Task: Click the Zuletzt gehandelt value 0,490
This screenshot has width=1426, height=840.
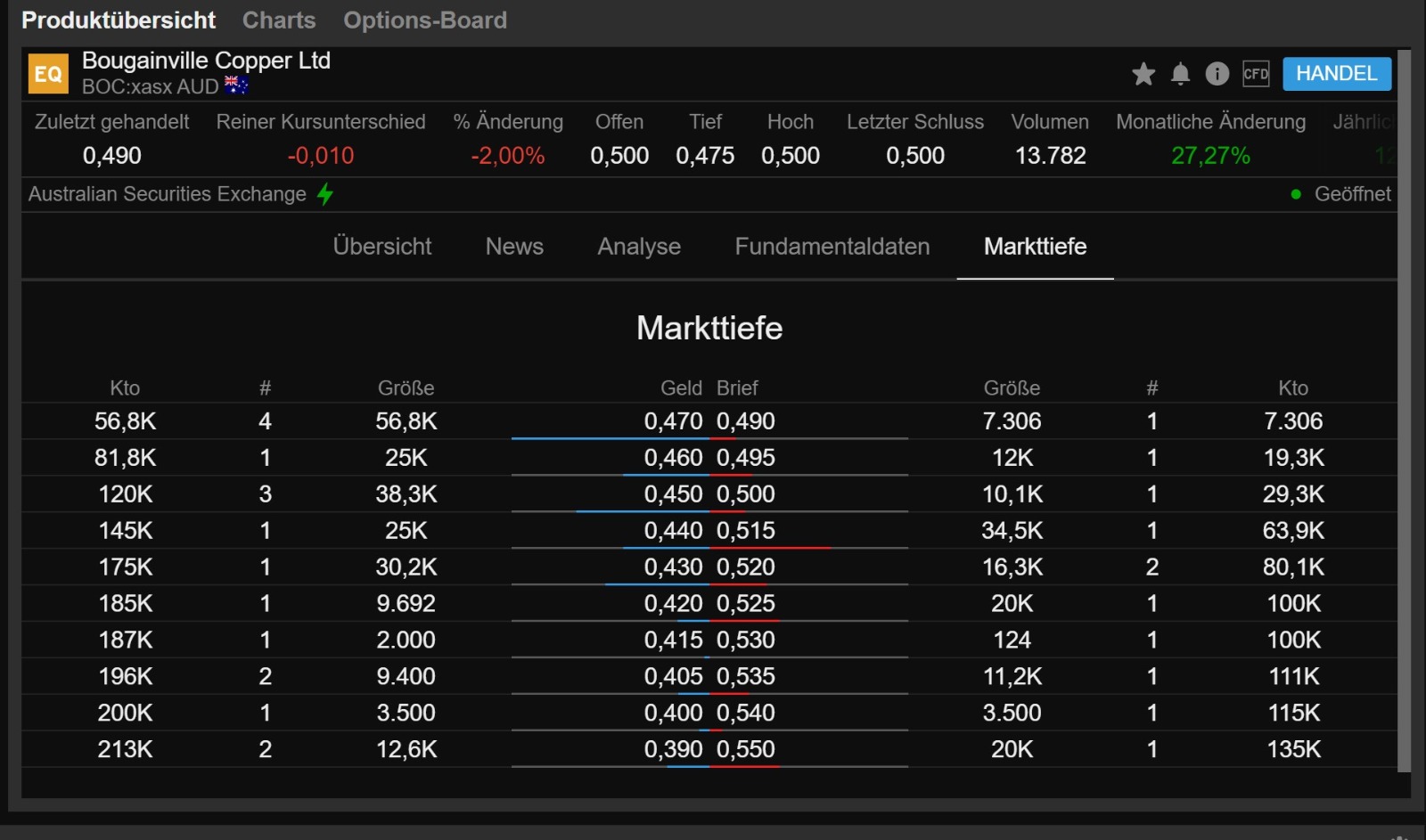Action: coord(112,156)
